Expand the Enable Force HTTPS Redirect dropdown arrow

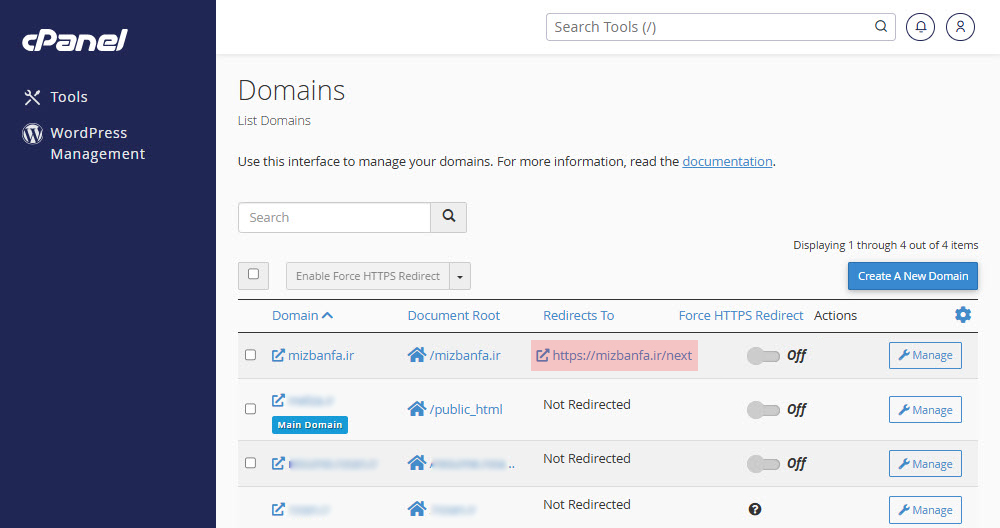(460, 276)
